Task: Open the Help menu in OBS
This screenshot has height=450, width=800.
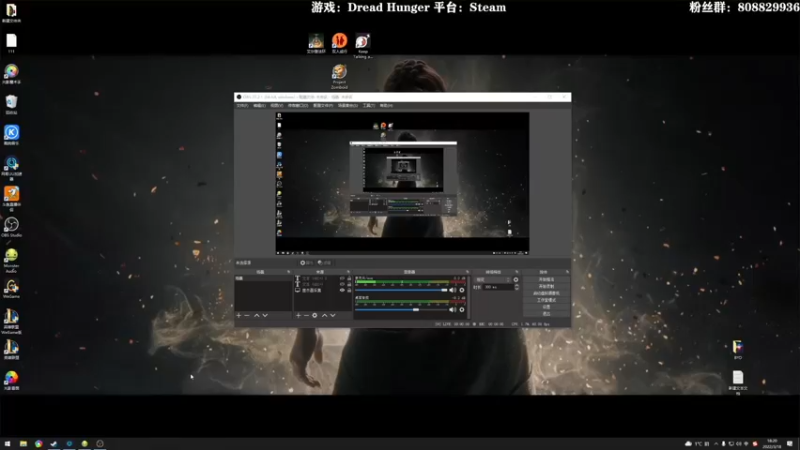Action: pos(386,106)
